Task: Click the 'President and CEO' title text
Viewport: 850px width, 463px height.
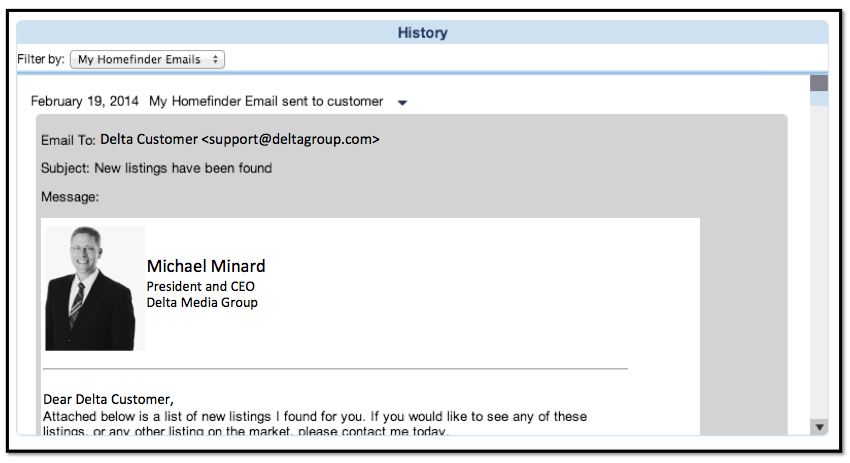Action: (201, 286)
